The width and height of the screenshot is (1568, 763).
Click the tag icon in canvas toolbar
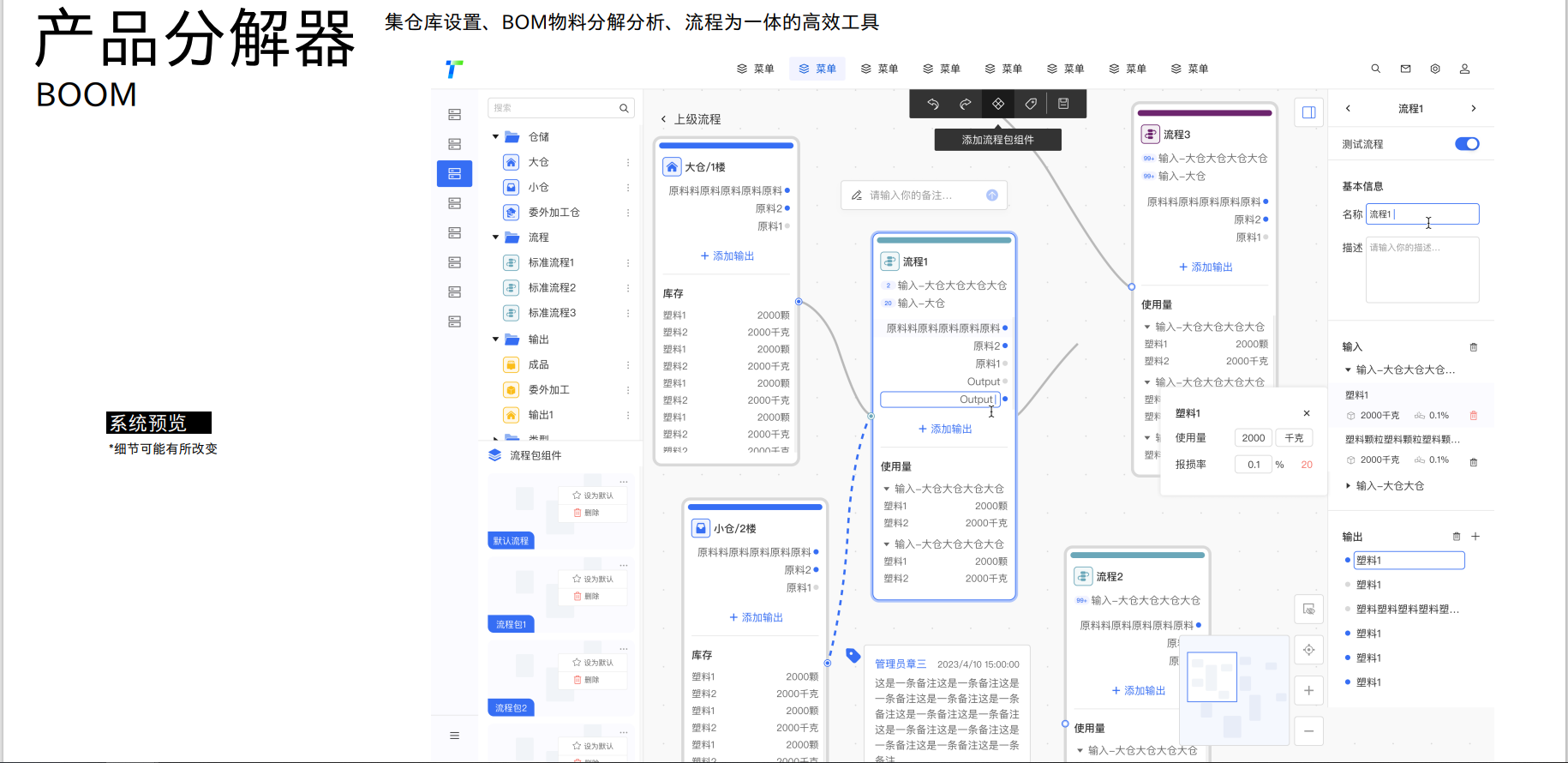tap(1031, 104)
